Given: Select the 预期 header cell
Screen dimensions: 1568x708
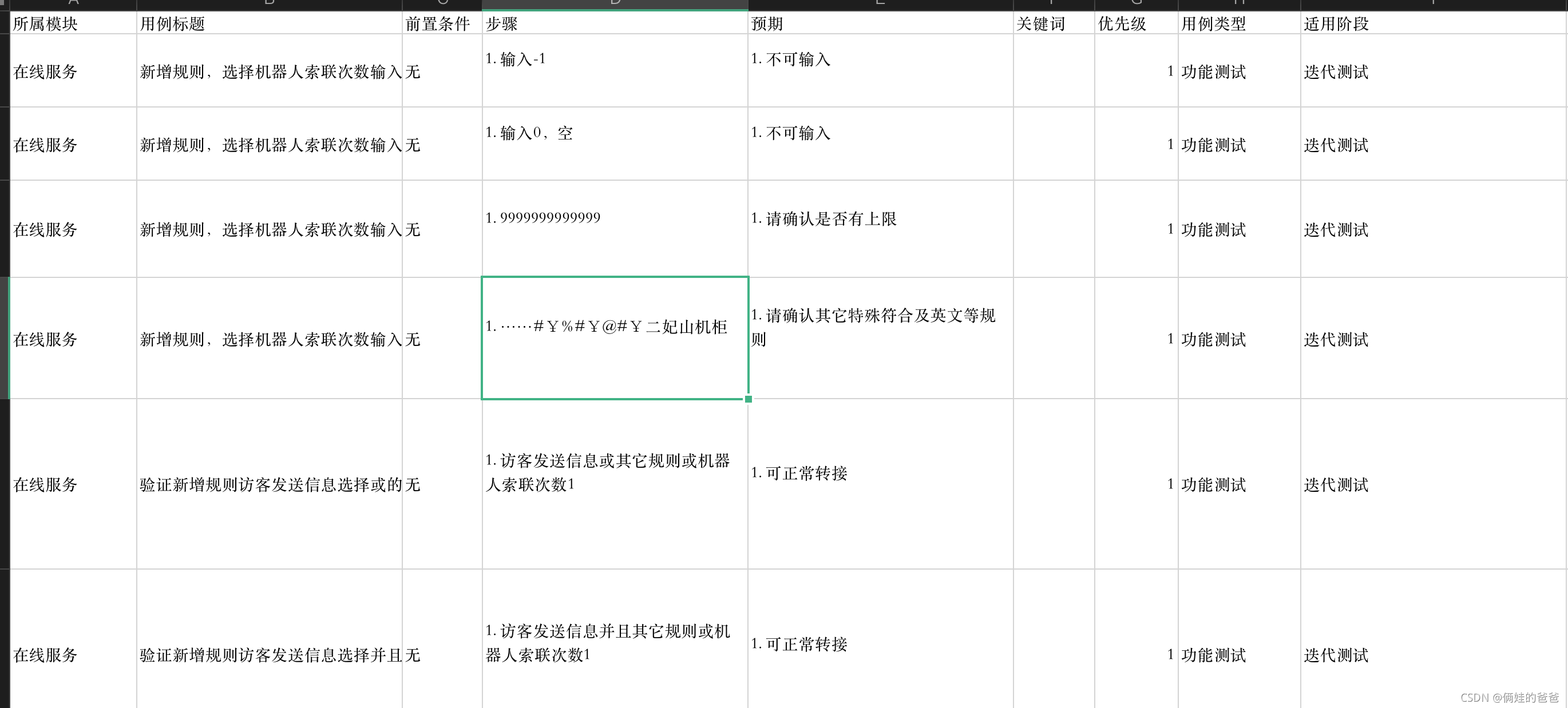Looking at the screenshot, I should [x=880, y=23].
